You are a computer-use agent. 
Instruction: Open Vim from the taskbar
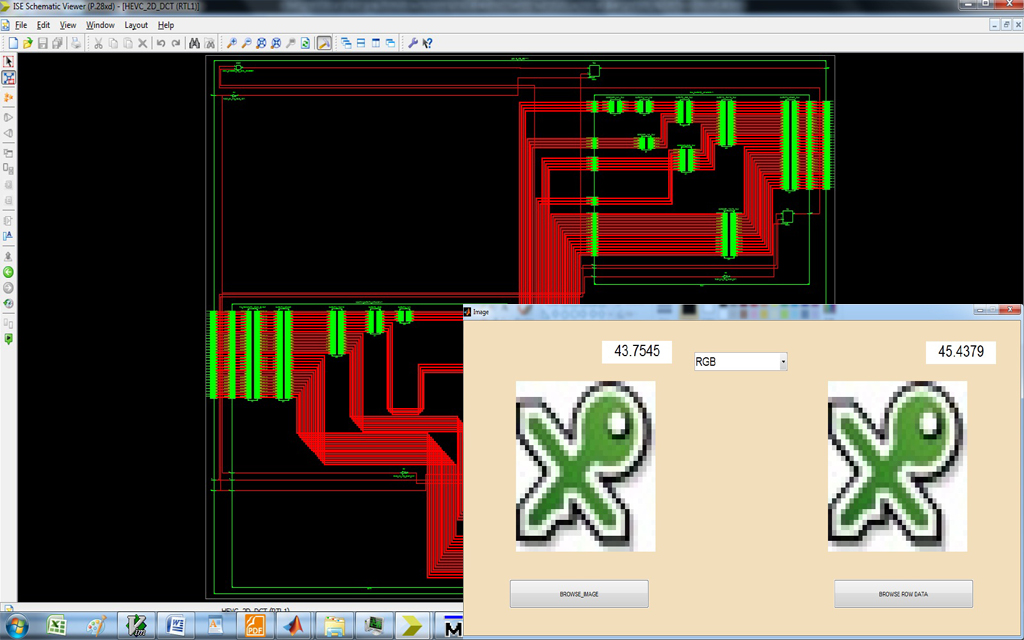[138, 626]
